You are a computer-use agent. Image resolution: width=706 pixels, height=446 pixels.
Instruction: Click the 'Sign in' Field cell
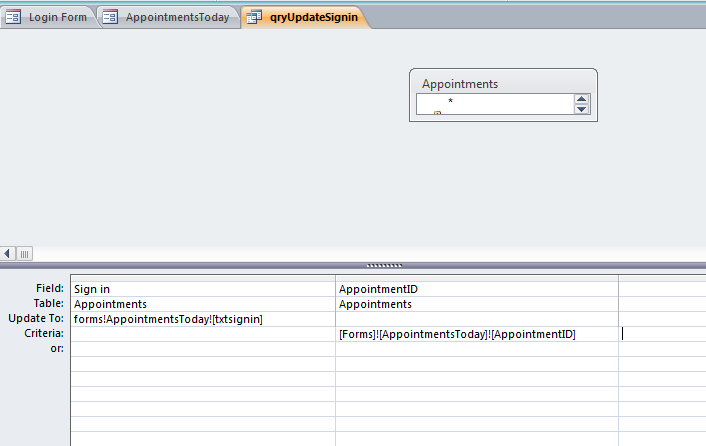click(203, 289)
